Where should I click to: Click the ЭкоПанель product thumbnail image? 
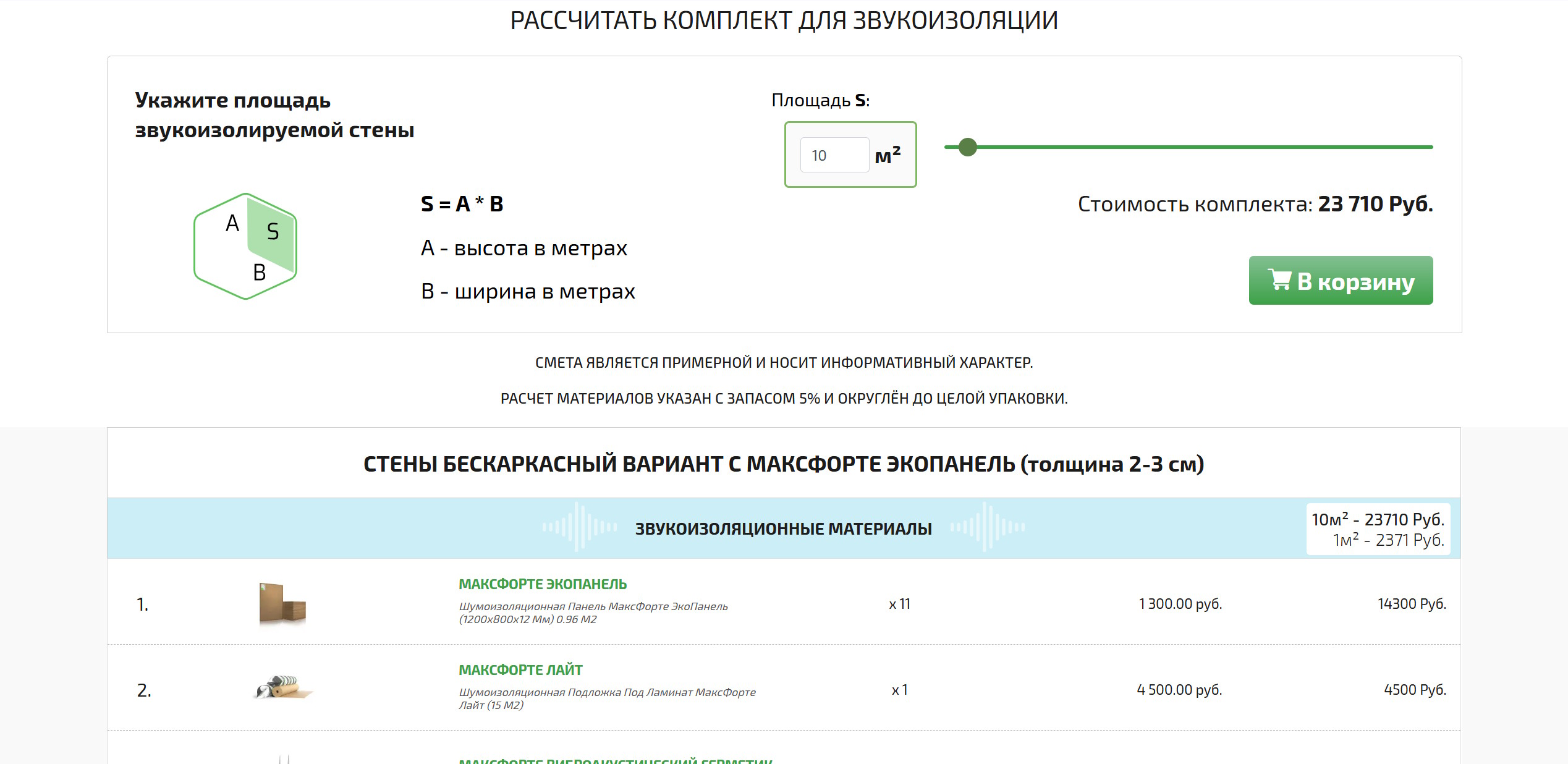(x=282, y=604)
